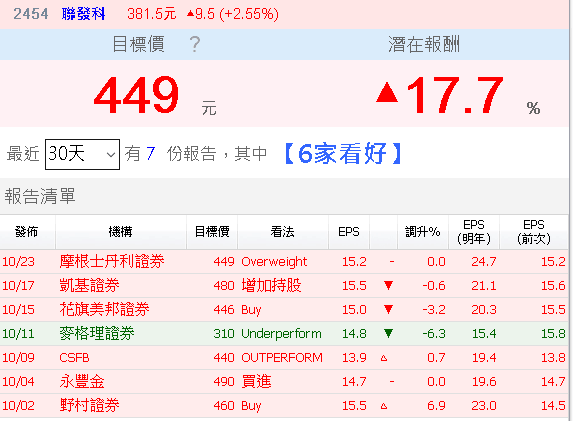This screenshot has height=421, width=573.
Task: Click the target price 310 cell
Action: 224,334
